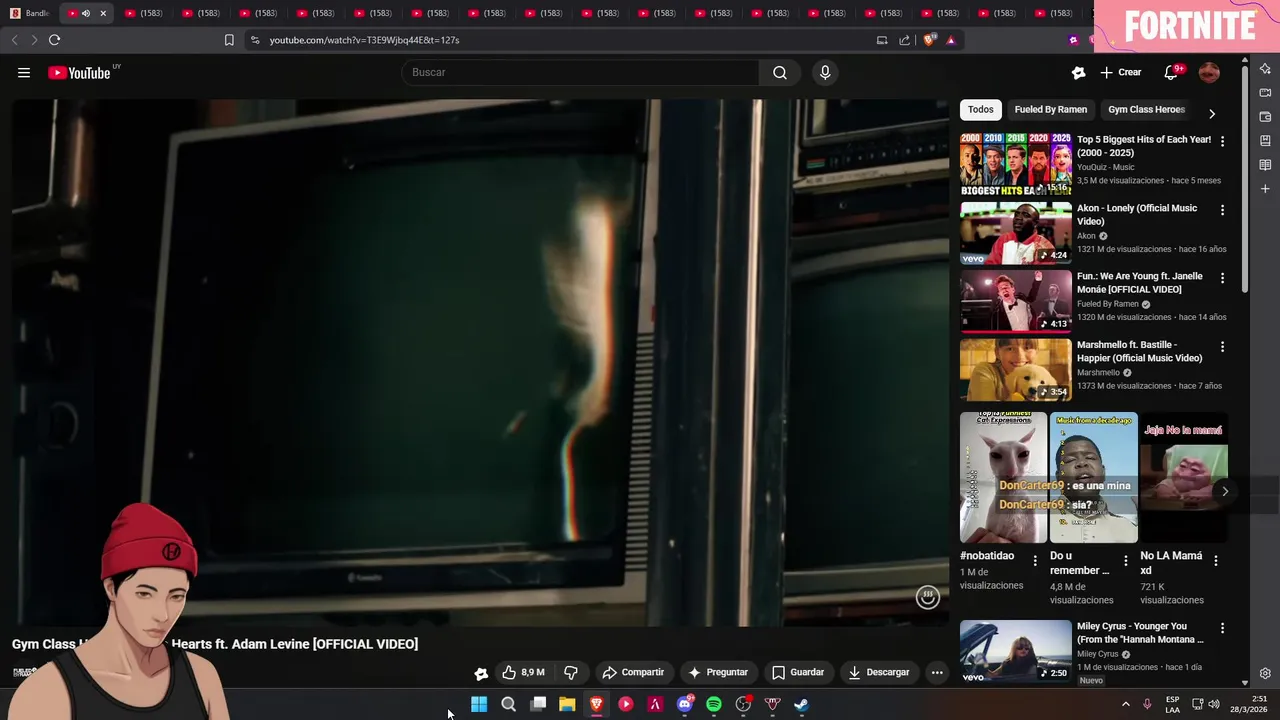This screenshot has width=1280, height=720.
Task: Open more video actions ellipsis button
Action: pyautogui.click(x=937, y=672)
